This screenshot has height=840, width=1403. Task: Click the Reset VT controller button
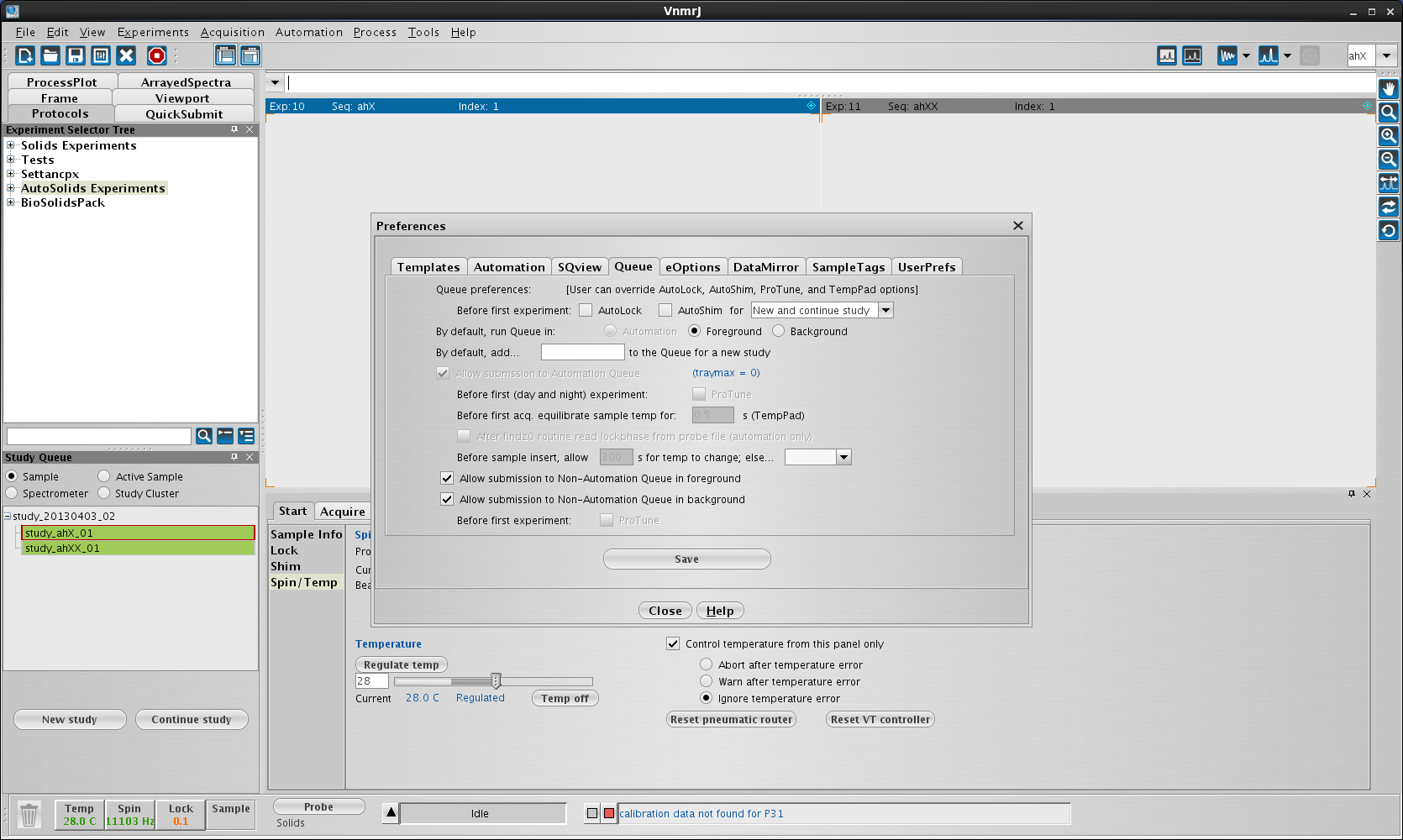click(x=880, y=720)
